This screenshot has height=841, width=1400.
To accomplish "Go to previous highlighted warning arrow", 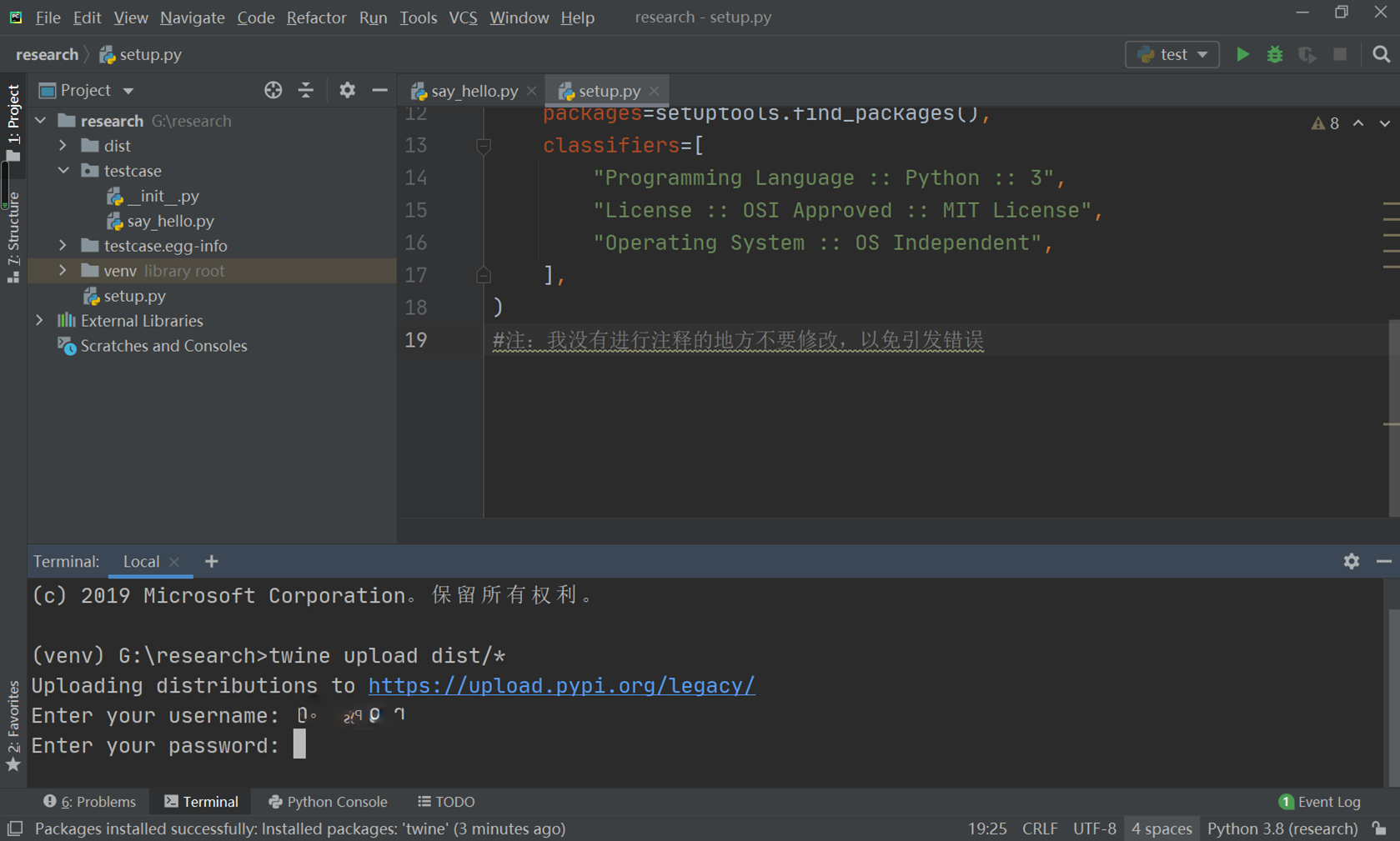I will (1358, 123).
